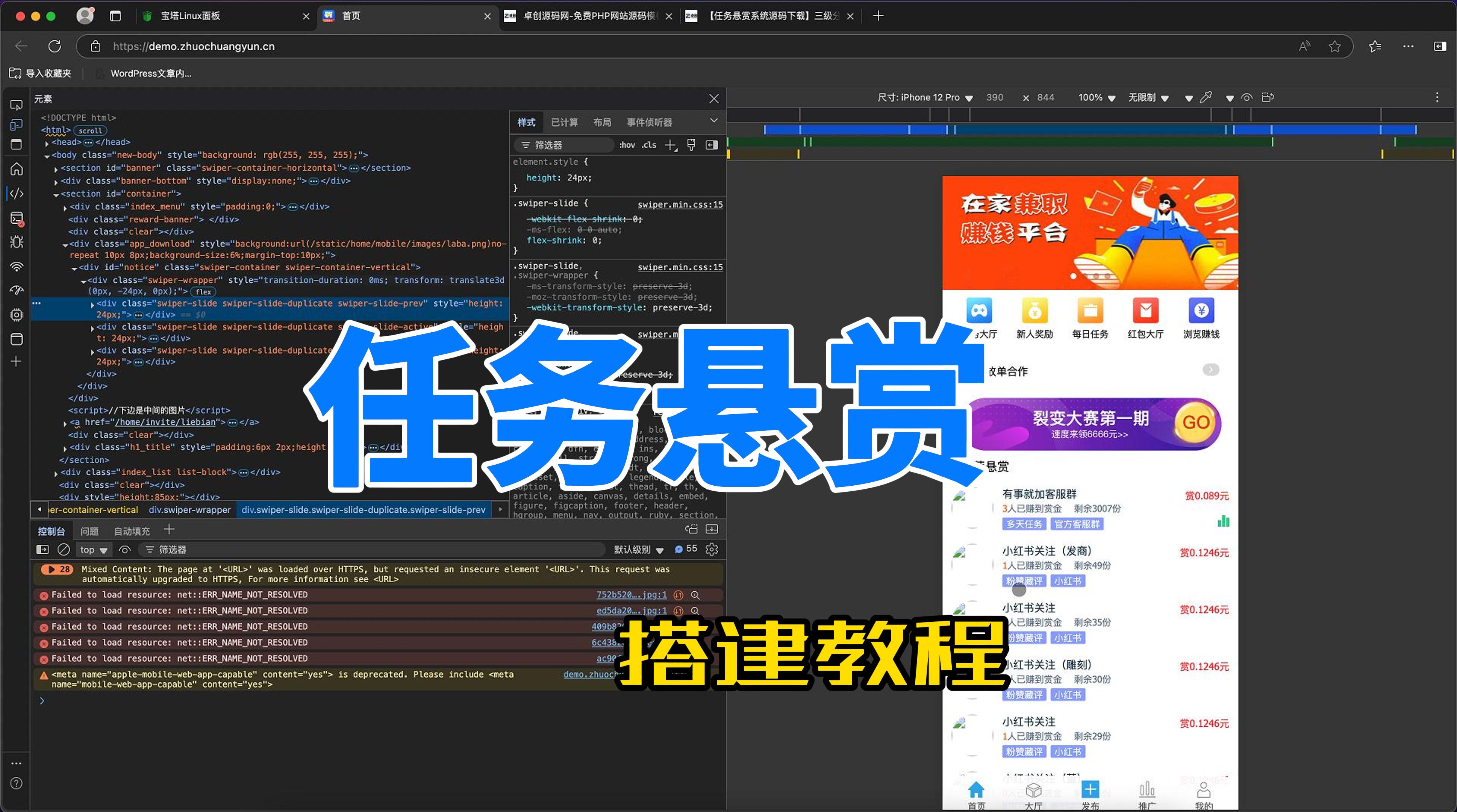1457x812 pixels.
Task: Click the favorite star in address bar
Action: [x=1335, y=46]
